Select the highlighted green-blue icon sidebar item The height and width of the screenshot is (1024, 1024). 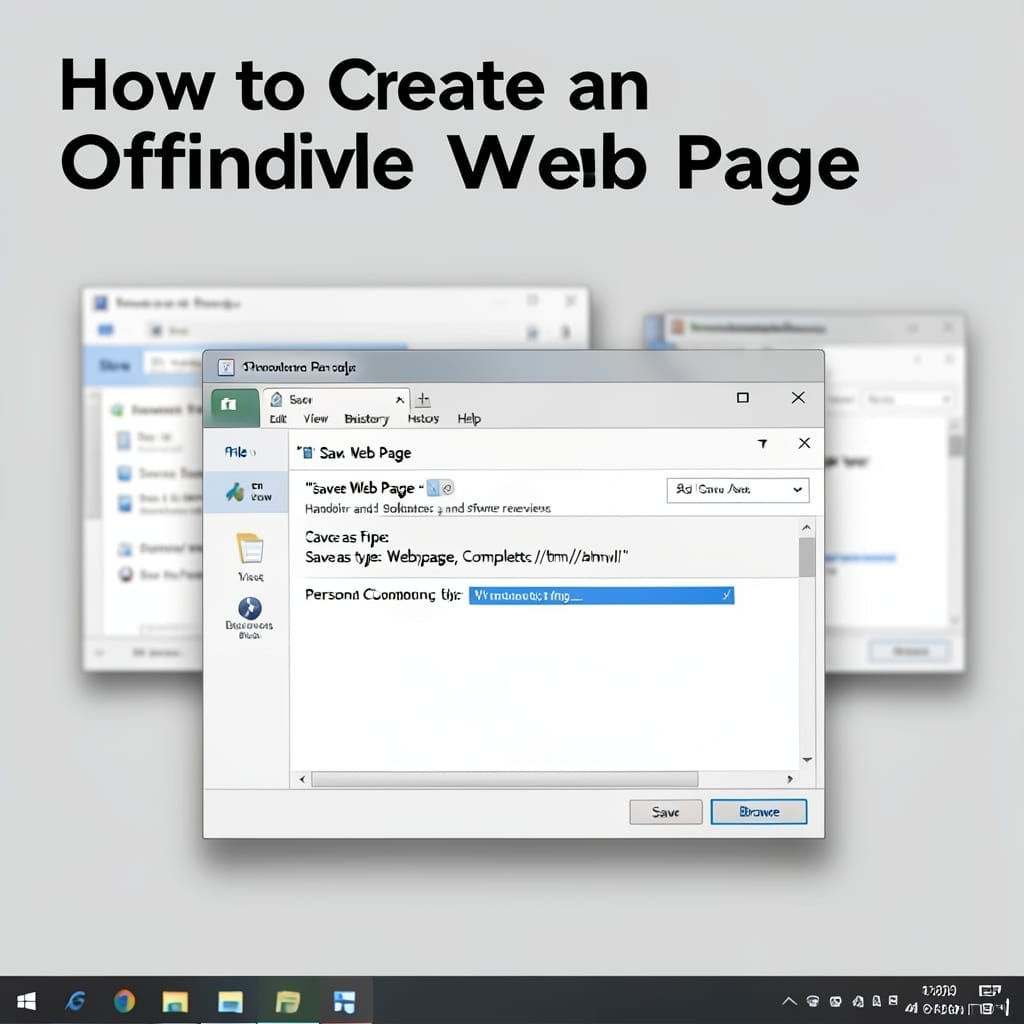click(x=246, y=492)
